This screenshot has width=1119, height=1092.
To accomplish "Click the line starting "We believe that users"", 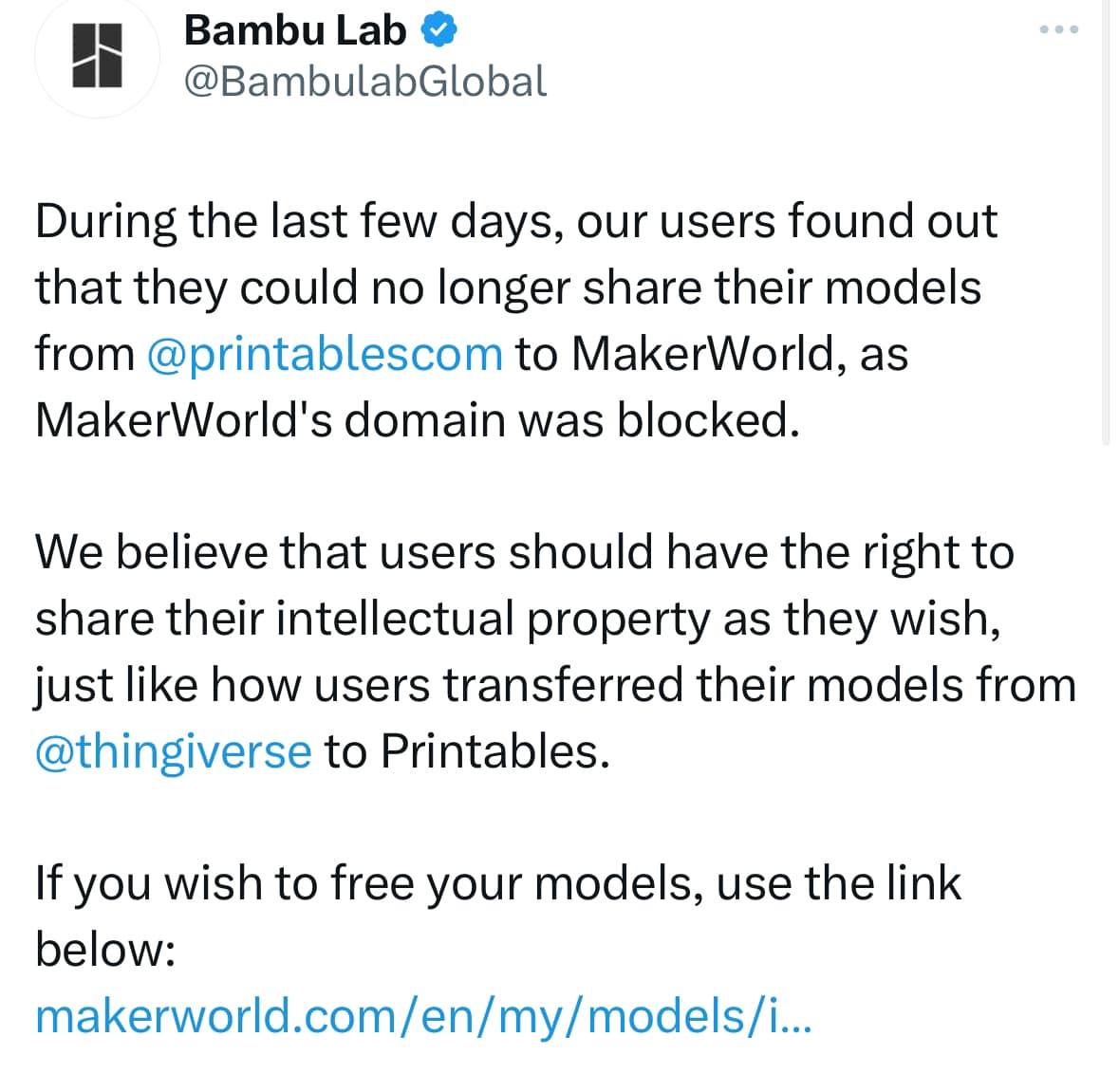I will tap(525, 552).
